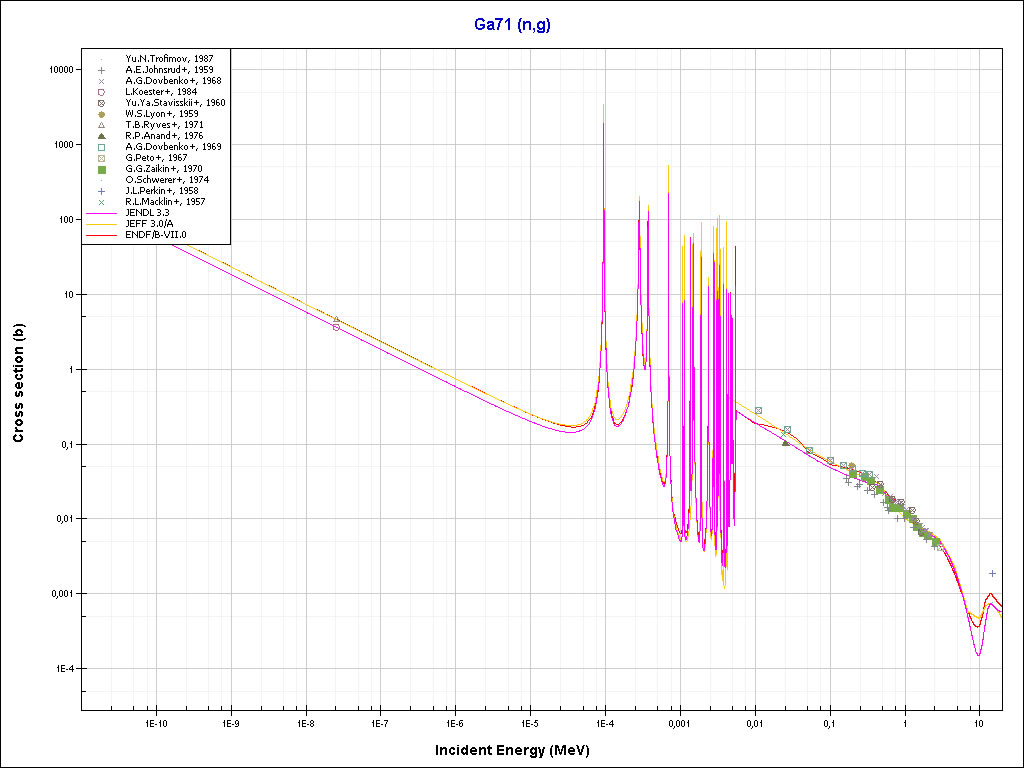Viewport: 1024px width, 768px height.
Task: Click the A.E.Johnsrud 1959 plus marker in legend
Action: click(x=101, y=70)
